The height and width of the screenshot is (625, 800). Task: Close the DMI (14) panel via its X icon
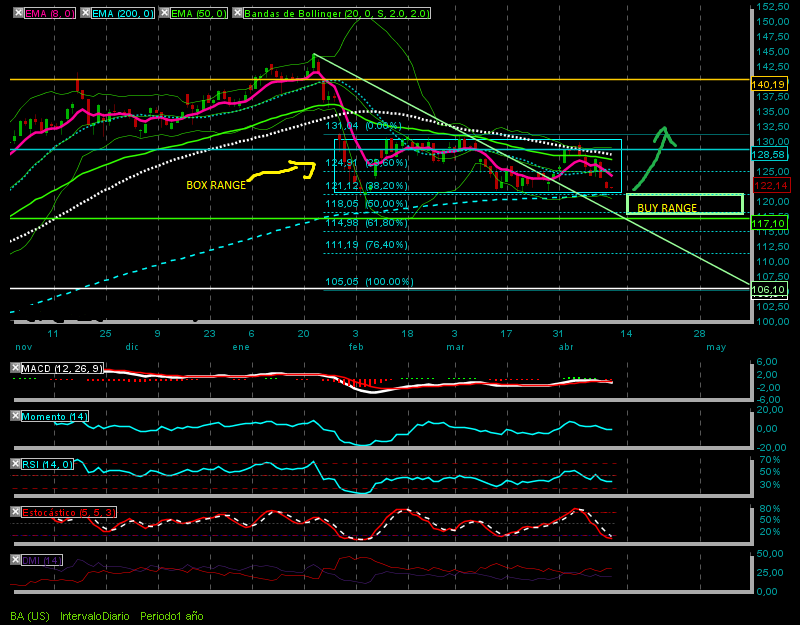15,560
